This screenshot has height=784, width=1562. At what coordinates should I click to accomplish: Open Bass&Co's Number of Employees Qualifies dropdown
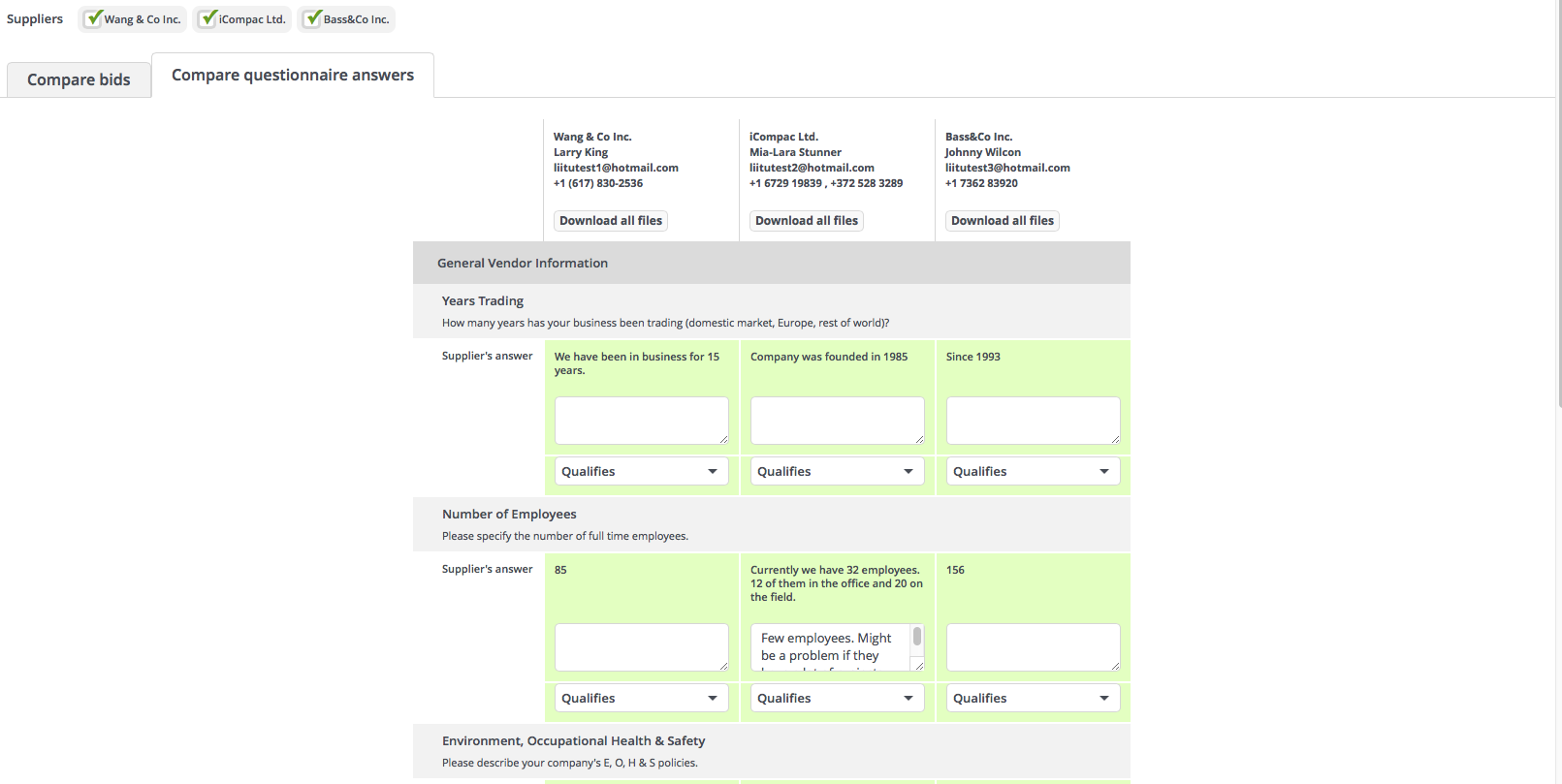[x=1033, y=699]
